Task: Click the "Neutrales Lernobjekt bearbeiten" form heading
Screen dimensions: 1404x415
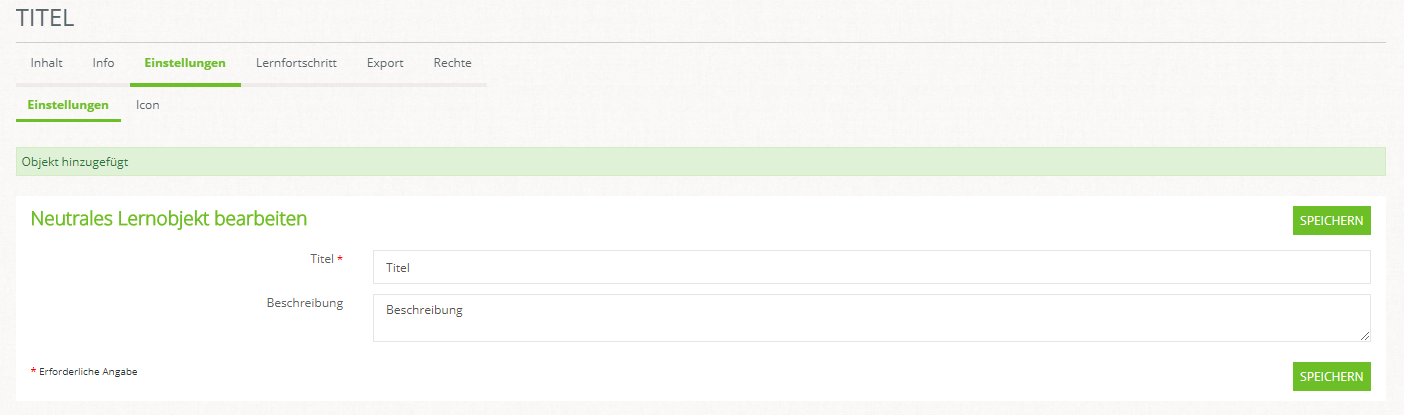Action: click(169, 219)
